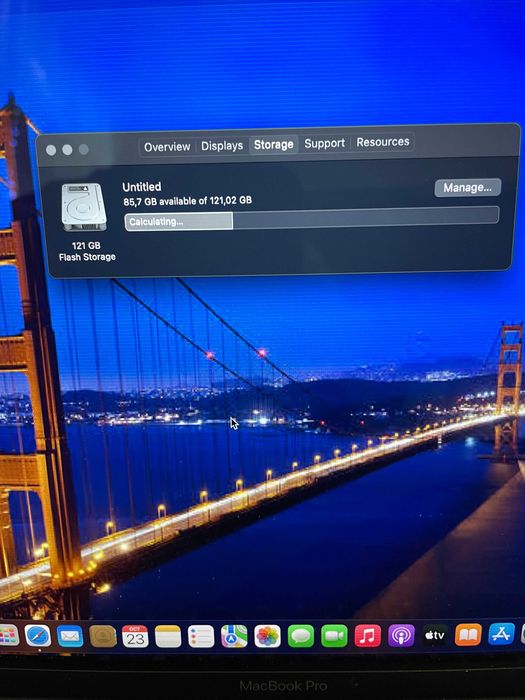
Task: Click the "85,7 GB available of 121,02 GB" text
Action: point(188,201)
